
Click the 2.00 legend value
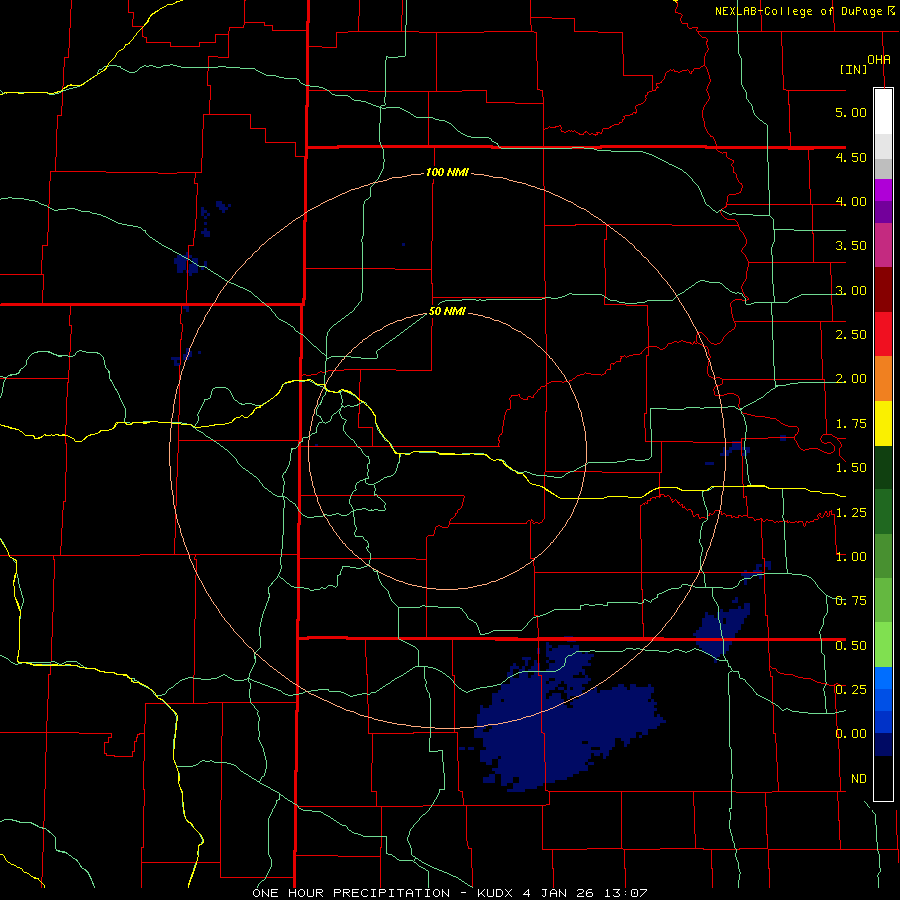pyautogui.click(x=851, y=379)
